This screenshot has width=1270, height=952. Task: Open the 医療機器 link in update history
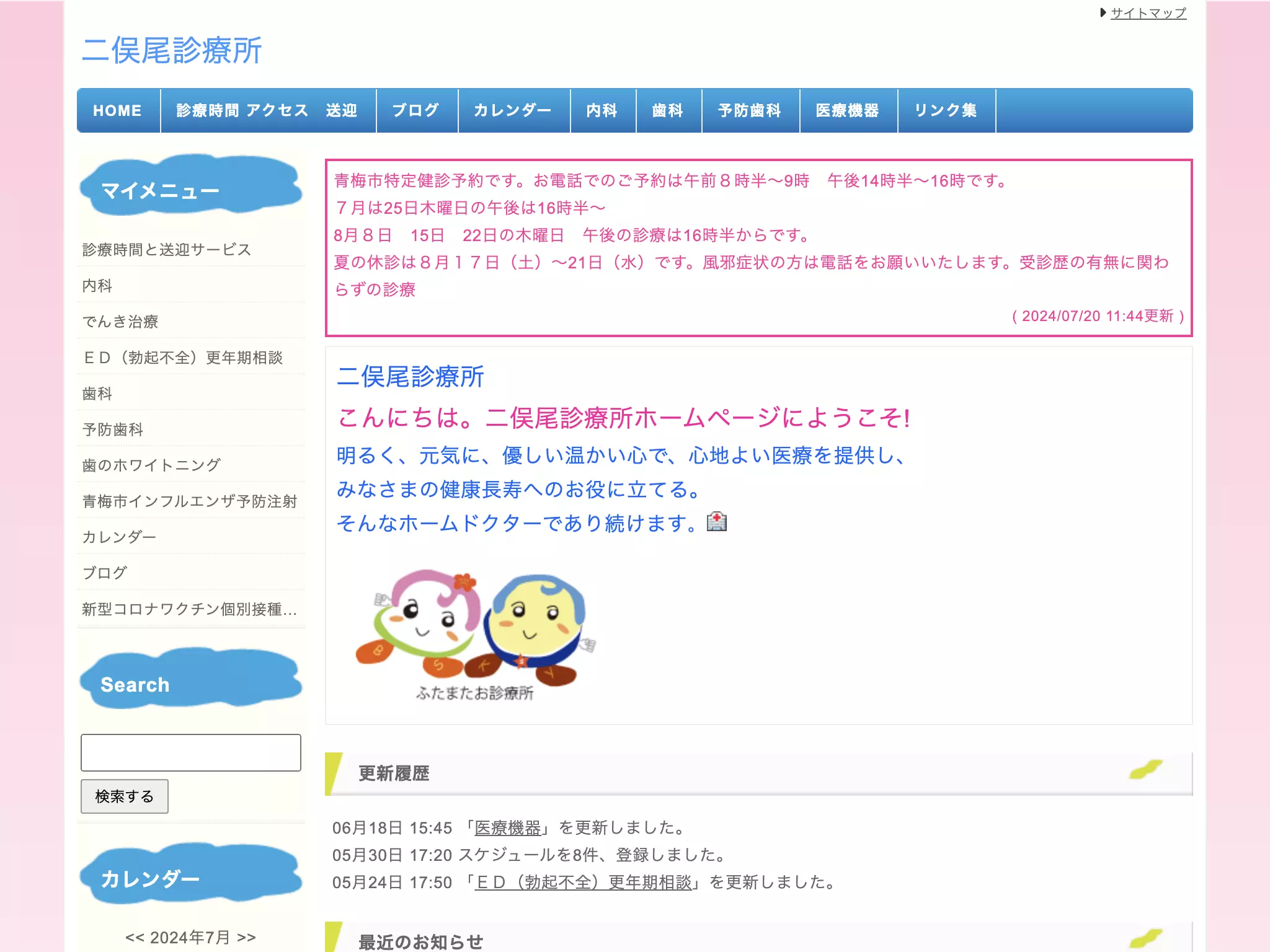point(508,827)
